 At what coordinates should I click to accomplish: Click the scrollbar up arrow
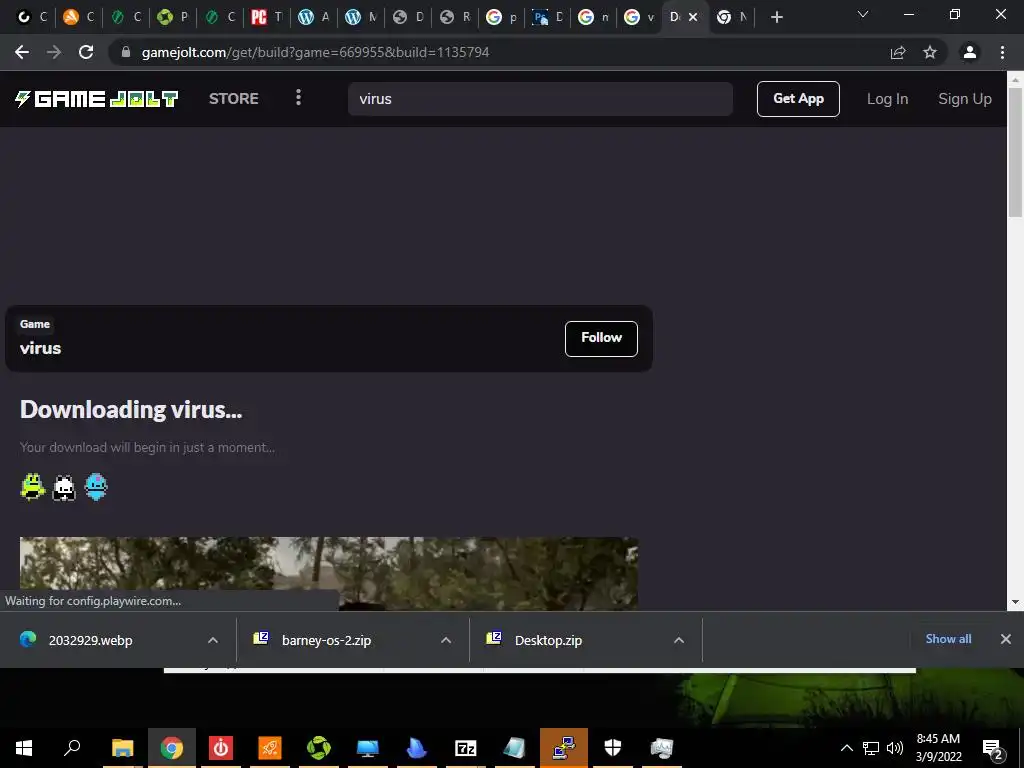coord(1016,79)
